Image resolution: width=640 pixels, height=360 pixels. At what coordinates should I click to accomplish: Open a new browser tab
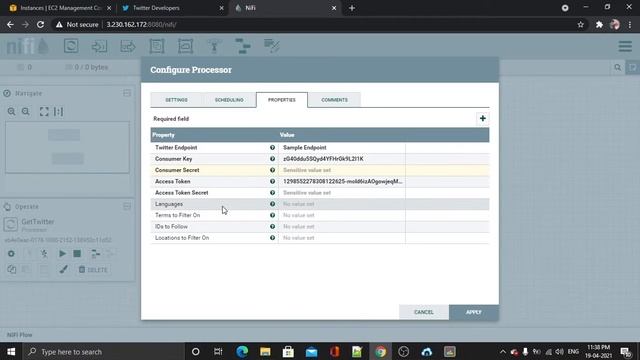(x=352, y=8)
